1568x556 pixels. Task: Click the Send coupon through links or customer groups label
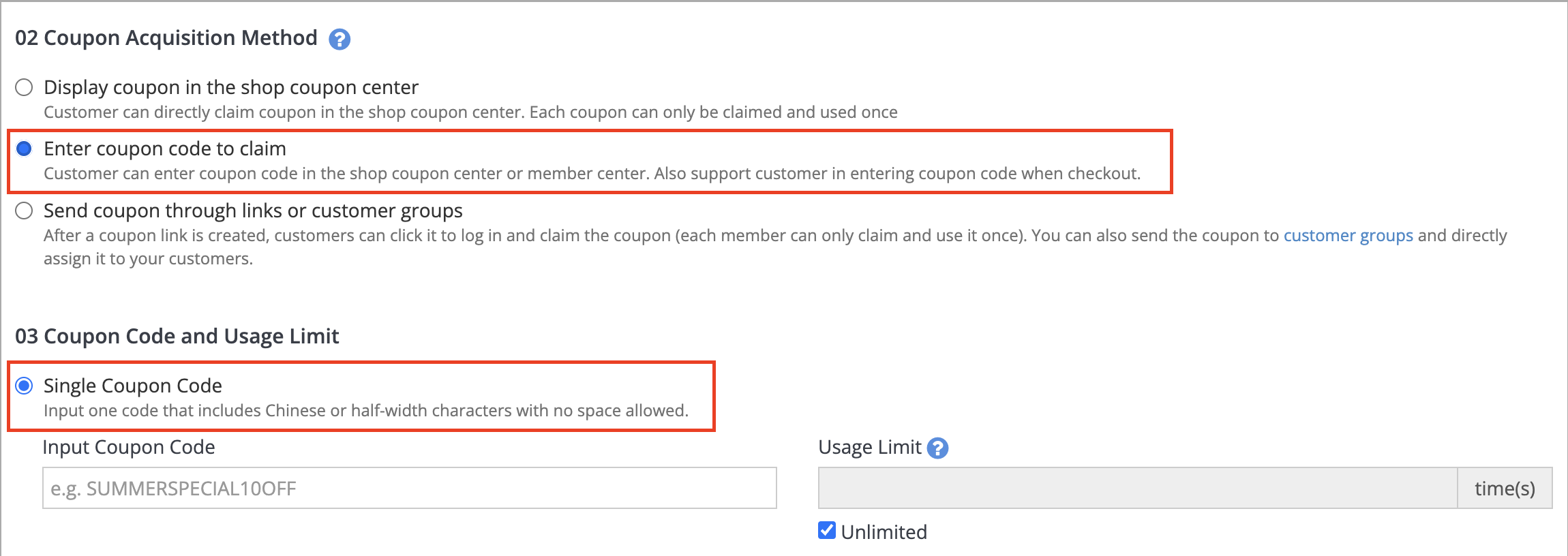(253, 211)
